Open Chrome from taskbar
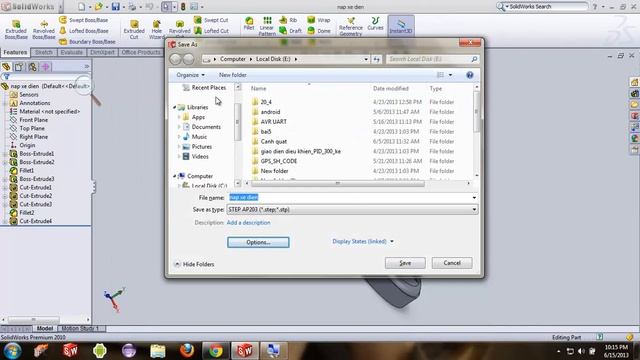Image resolution: width=640 pixels, height=360 pixels. coord(216,351)
